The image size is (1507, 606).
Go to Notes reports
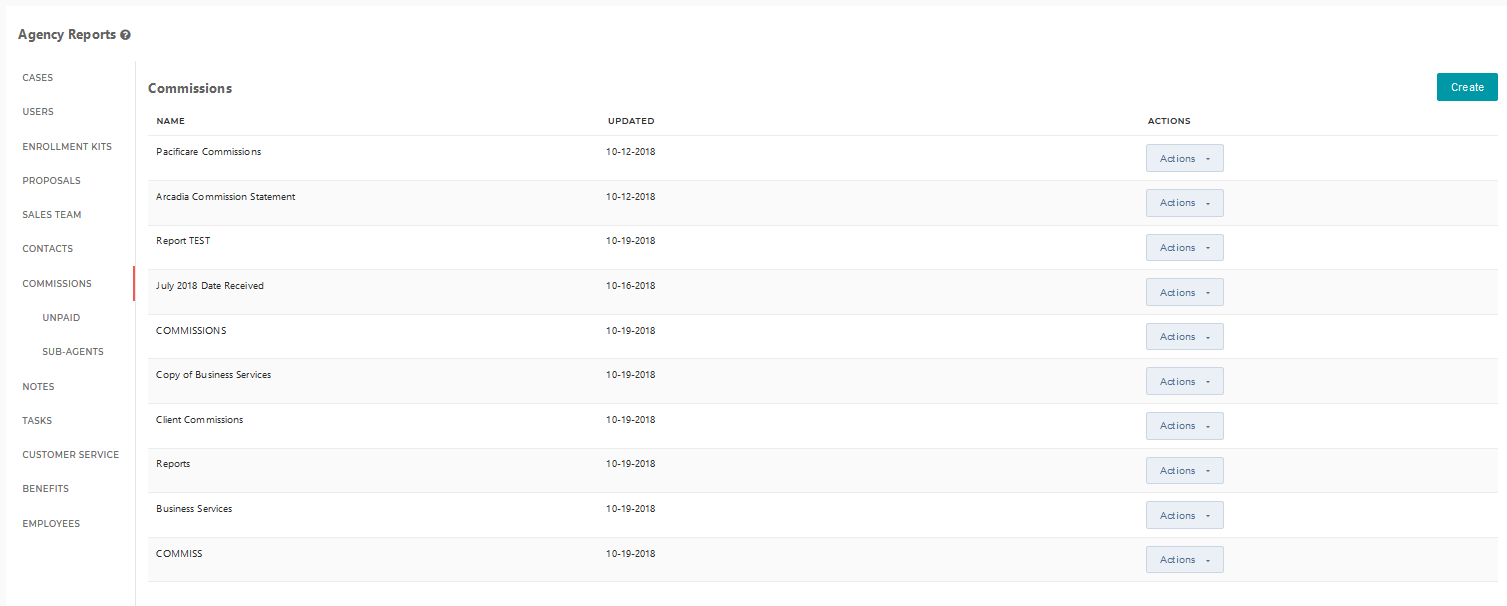[38, 387]
